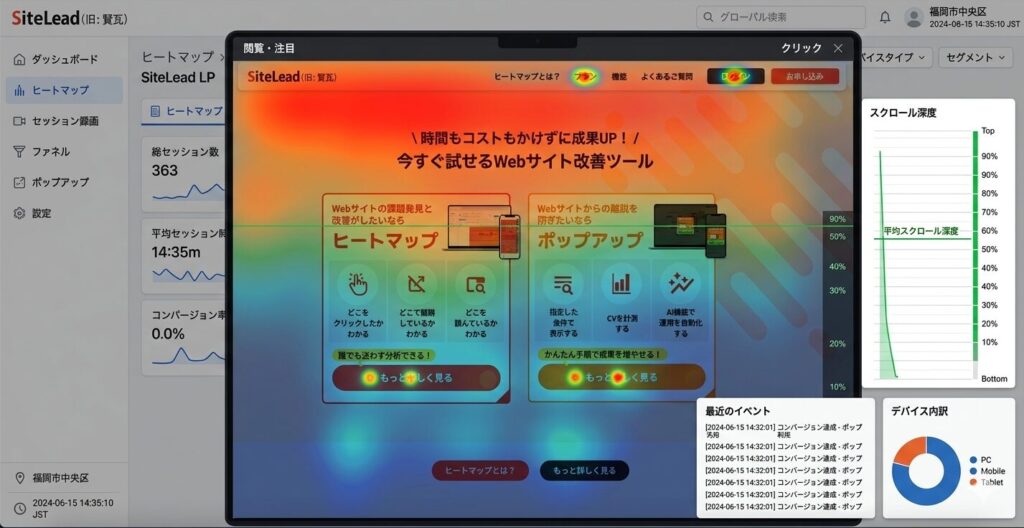Switch to the ヒートマップ tab
This screenshot has width=1024, height=528.
click(185, 111)
